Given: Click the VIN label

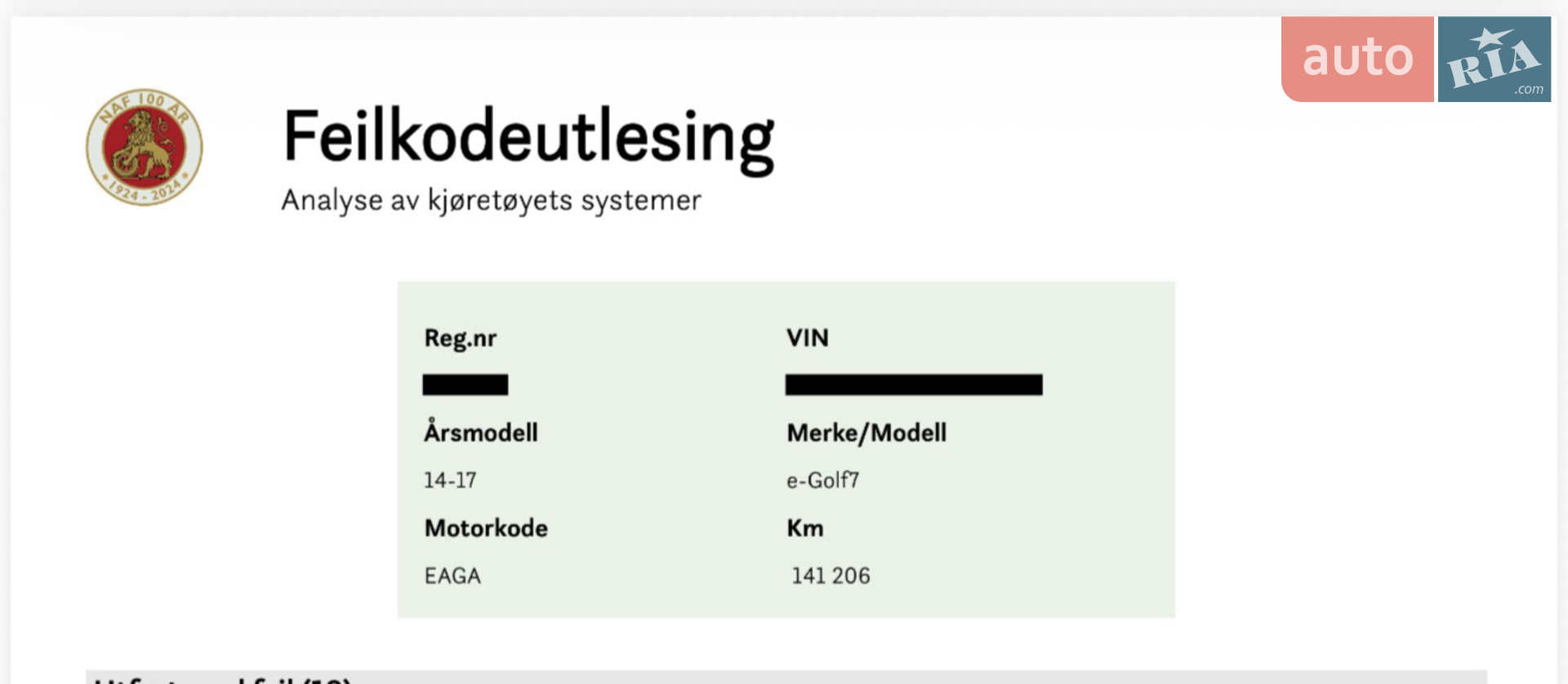Looking at the screenshot, I should (x=808, y=338).
